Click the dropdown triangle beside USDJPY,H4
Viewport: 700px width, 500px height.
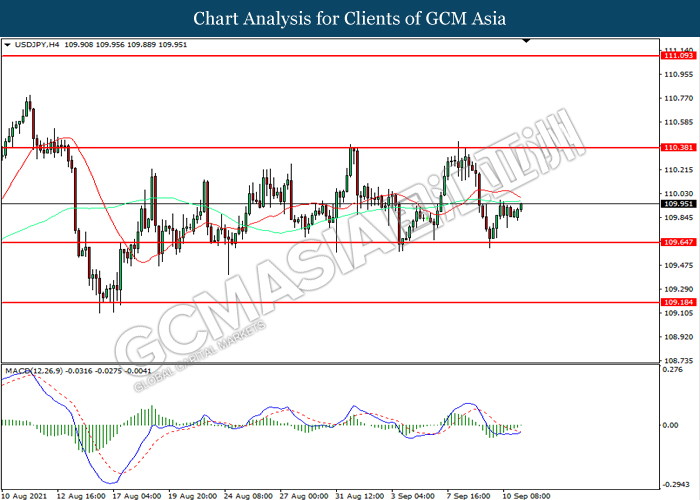click(x=7, y=45)
